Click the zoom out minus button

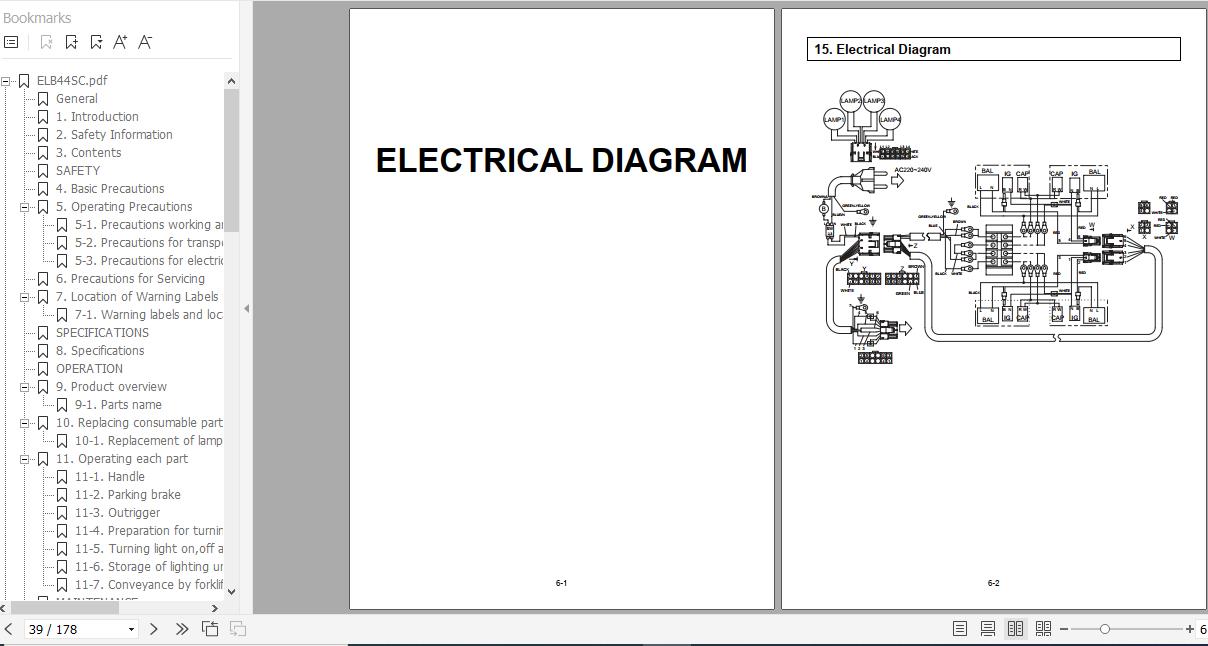[1064, 629]
